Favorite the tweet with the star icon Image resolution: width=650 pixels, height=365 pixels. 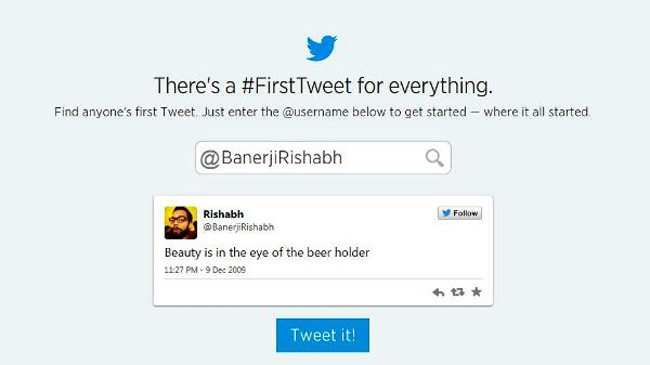pyautogui.click(x=476, y=292)
